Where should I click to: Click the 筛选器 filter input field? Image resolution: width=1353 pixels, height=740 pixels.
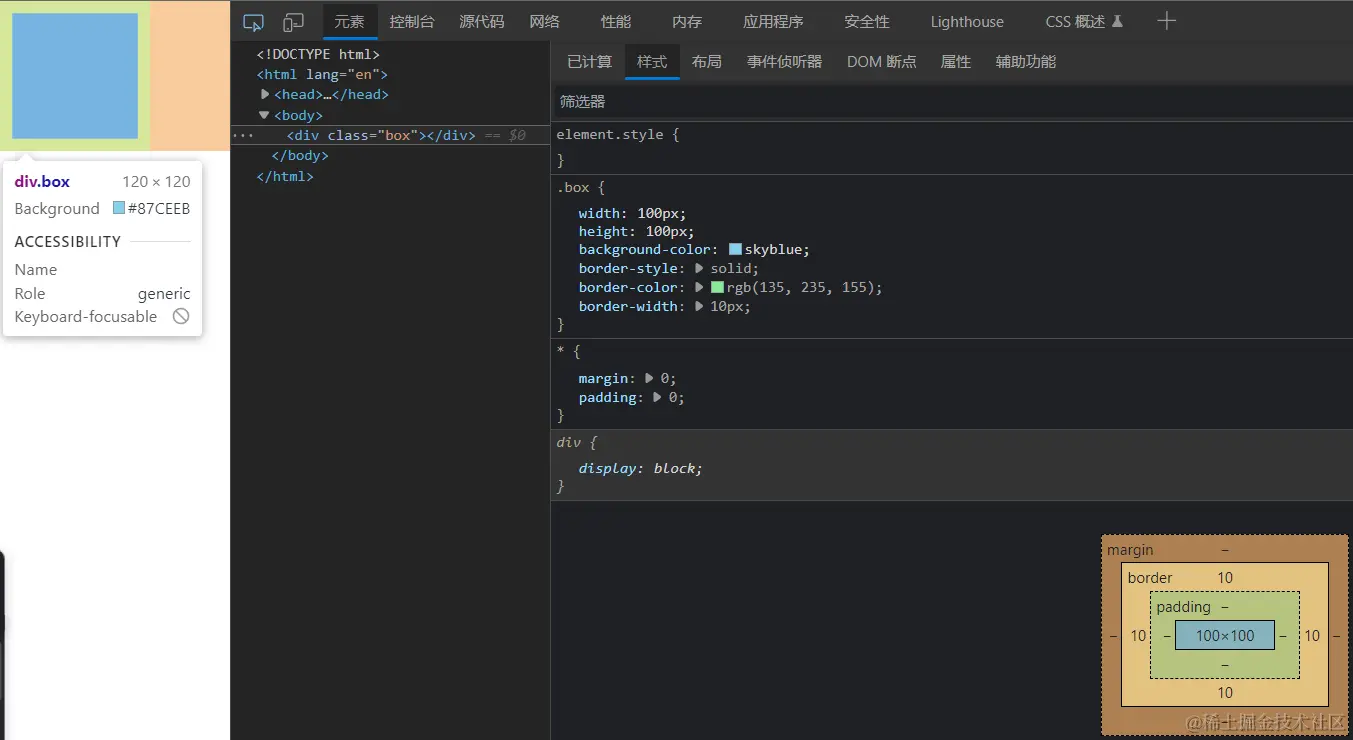951,102
